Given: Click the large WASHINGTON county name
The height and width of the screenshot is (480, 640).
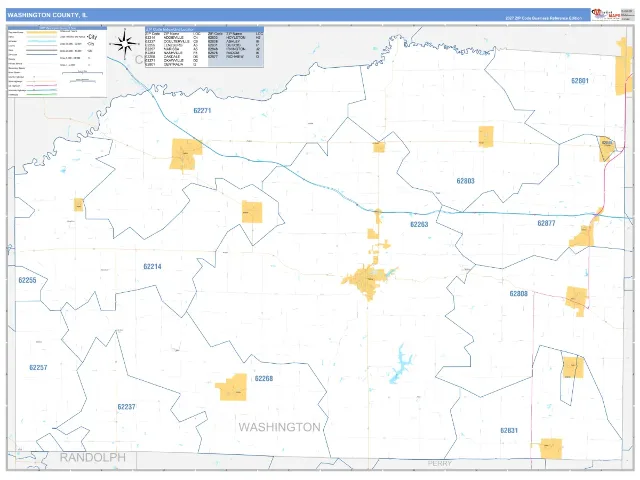Looking at the screenshot, I should [280, 427].
